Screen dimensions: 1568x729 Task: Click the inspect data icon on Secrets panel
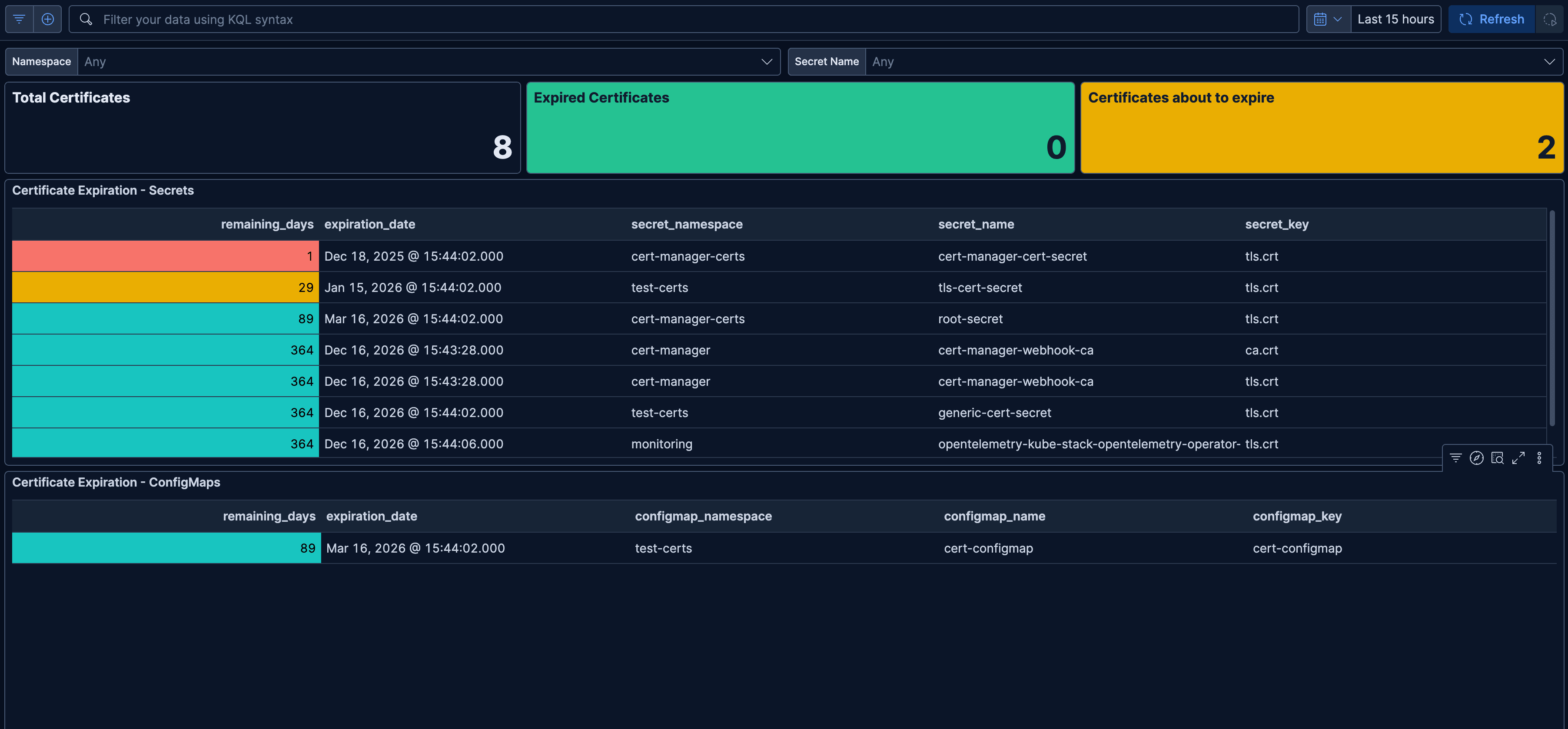tap(1498, 457)
